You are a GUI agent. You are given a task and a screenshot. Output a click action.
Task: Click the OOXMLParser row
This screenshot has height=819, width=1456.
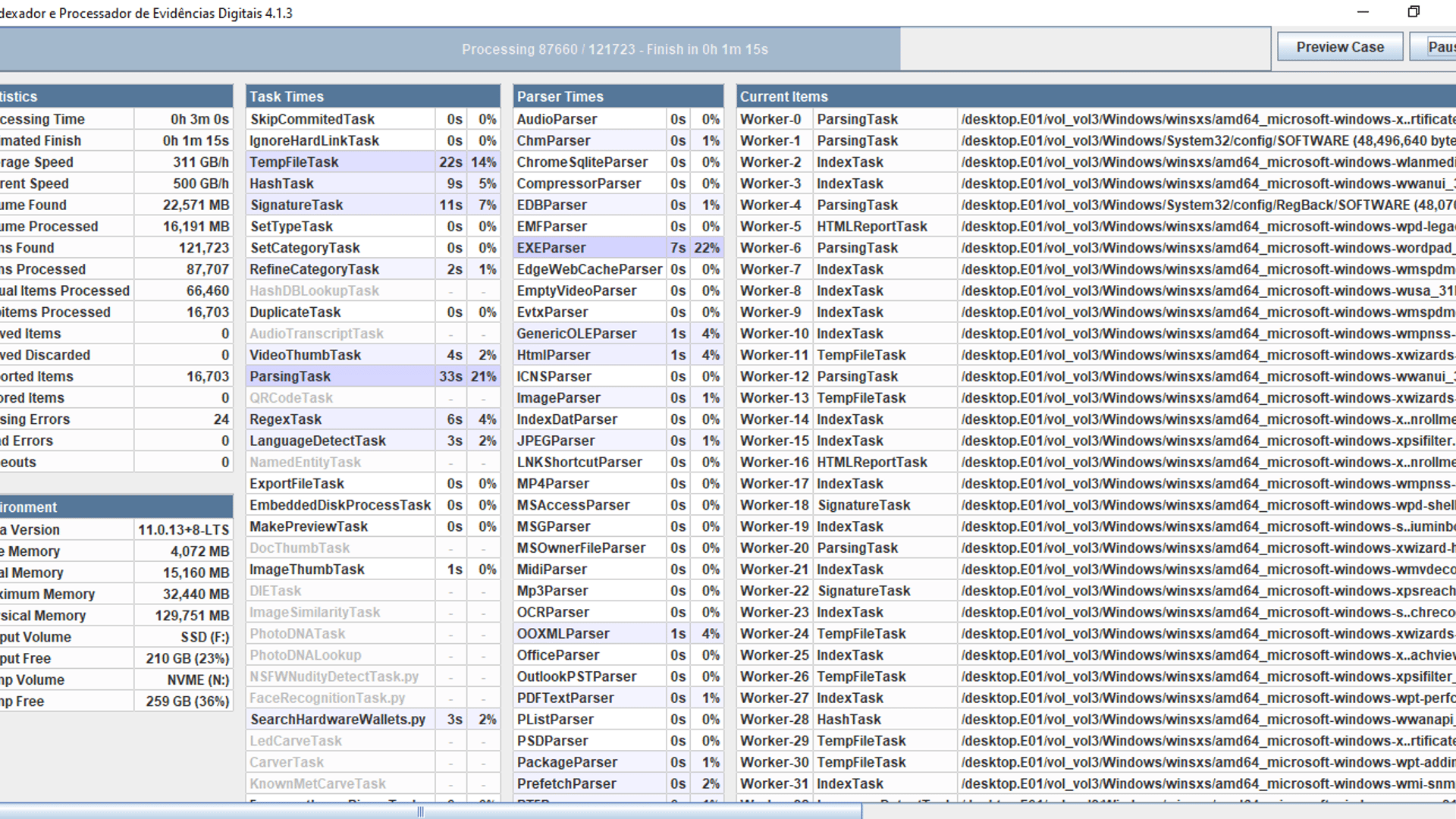[x=563, y=634]
